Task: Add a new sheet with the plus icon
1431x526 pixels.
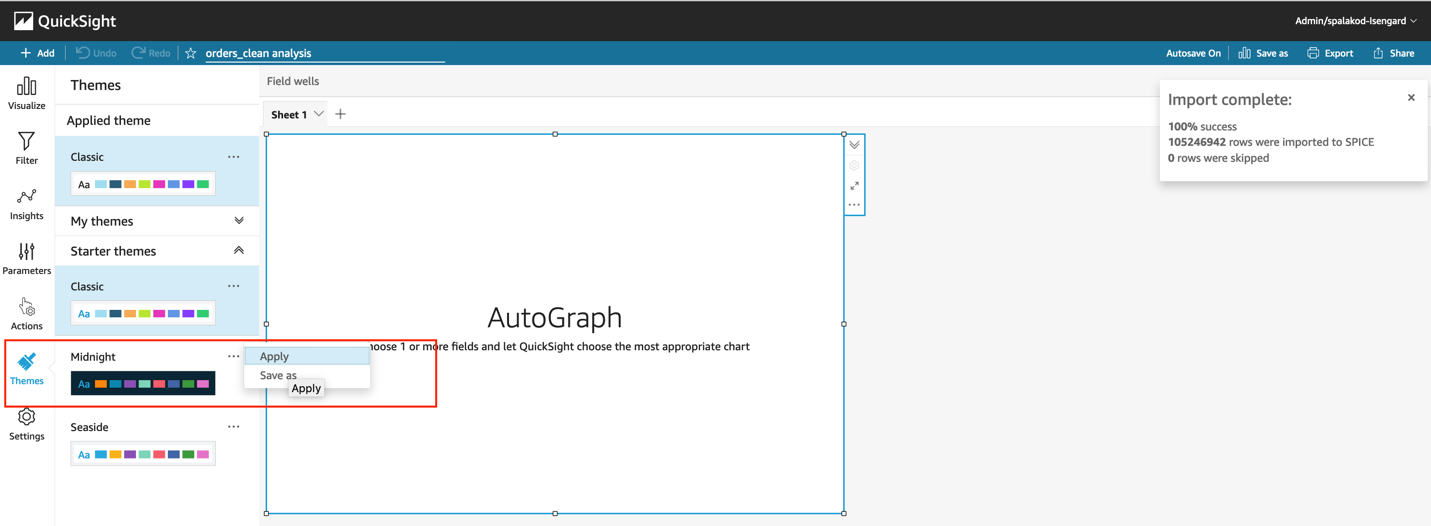Action: [x=340, y=114]
